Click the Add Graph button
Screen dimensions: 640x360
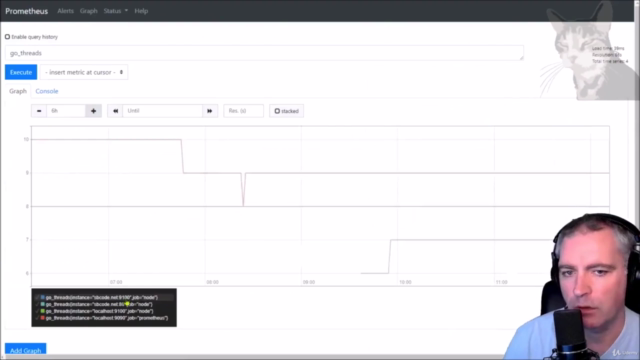tap(25, 350)
